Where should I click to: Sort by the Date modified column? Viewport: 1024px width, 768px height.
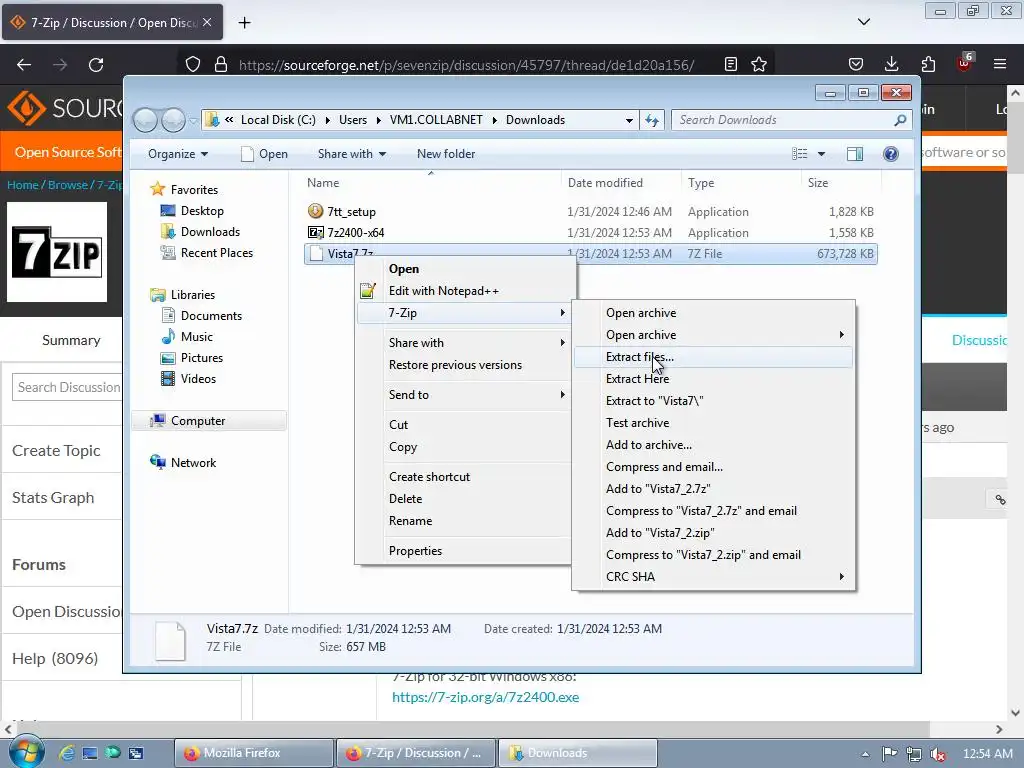point(620,183)
